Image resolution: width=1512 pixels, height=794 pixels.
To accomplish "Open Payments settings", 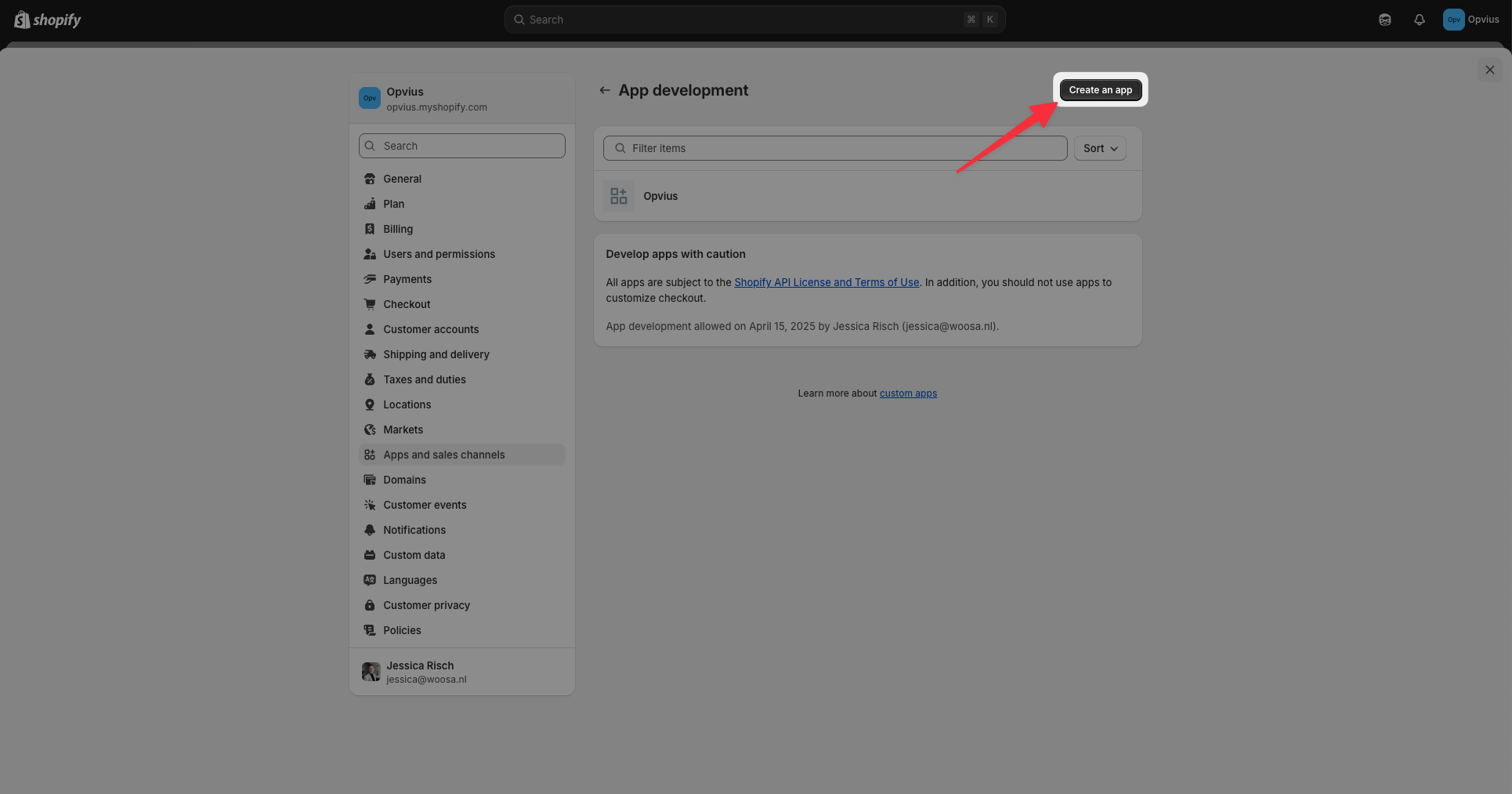I will [x=462, y=279].
